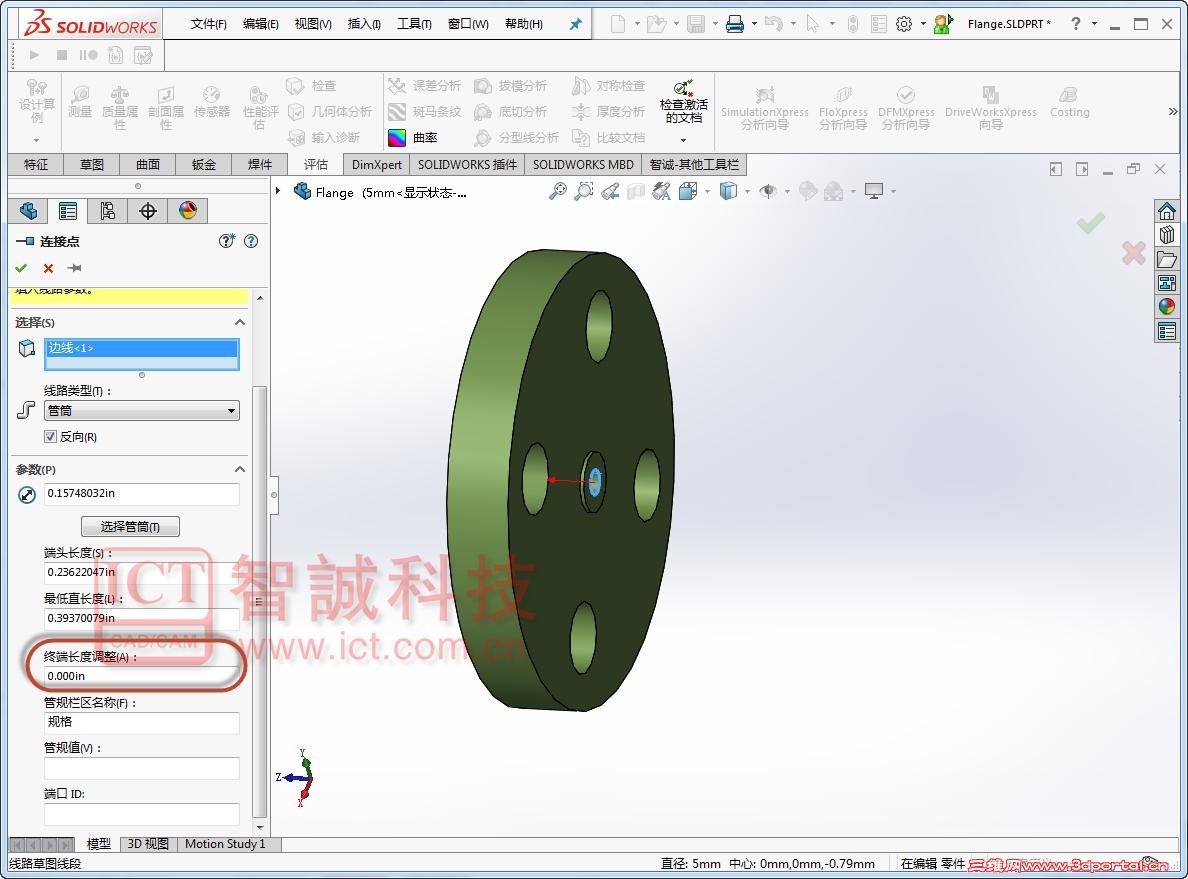Screen dimensions: 1188x879
Task: Click the Zoom to Fit magnifier icon
Action: pyautogui.click(x=558, y=192)
